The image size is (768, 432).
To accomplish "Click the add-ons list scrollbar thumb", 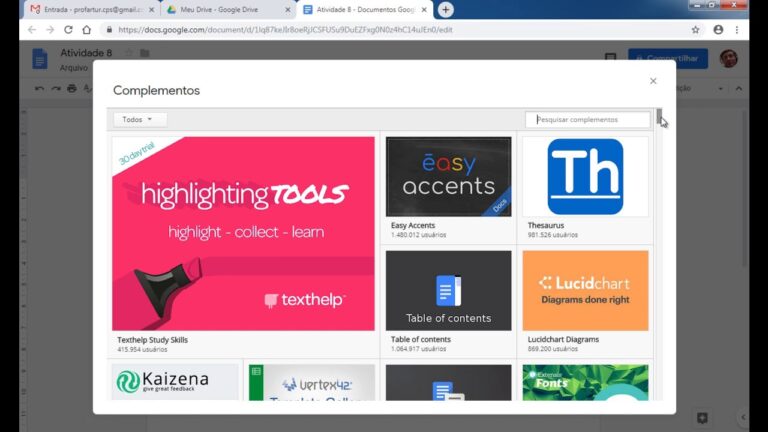I will [x=659, y=117].
